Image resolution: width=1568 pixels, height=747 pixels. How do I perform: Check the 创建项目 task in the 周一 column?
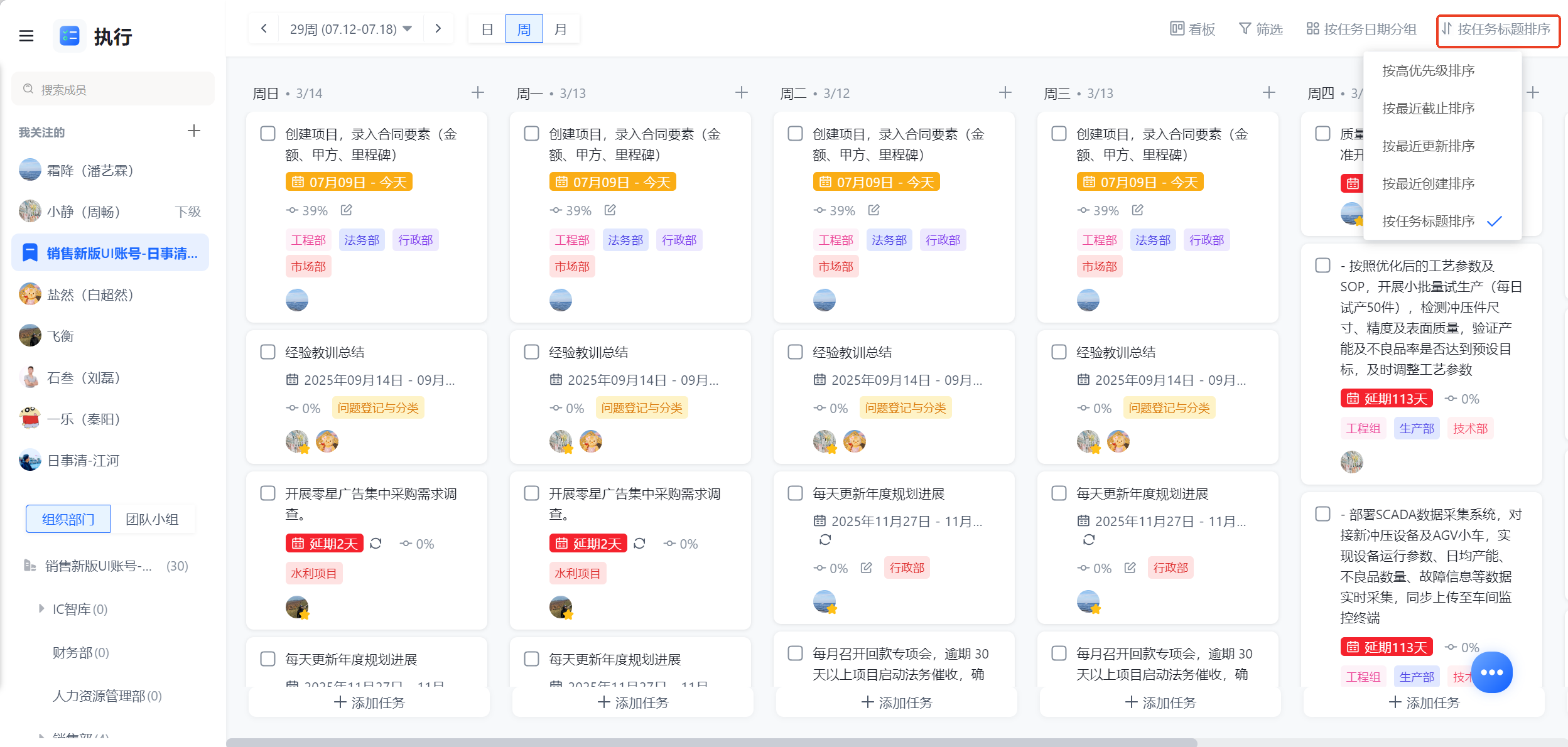pyautogui.click(x=532, y=134)
